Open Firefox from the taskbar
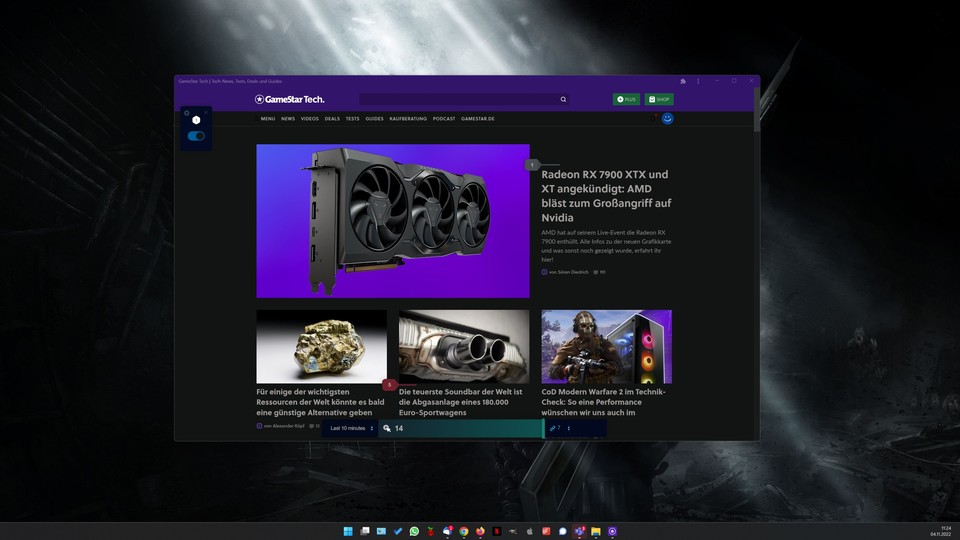 coord(480,531)
